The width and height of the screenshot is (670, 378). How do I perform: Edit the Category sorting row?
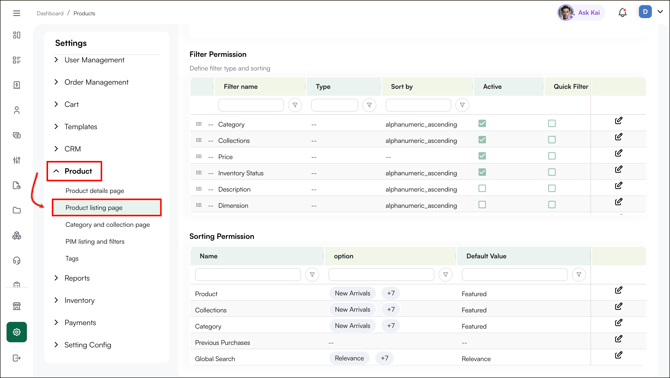point(618,323)
